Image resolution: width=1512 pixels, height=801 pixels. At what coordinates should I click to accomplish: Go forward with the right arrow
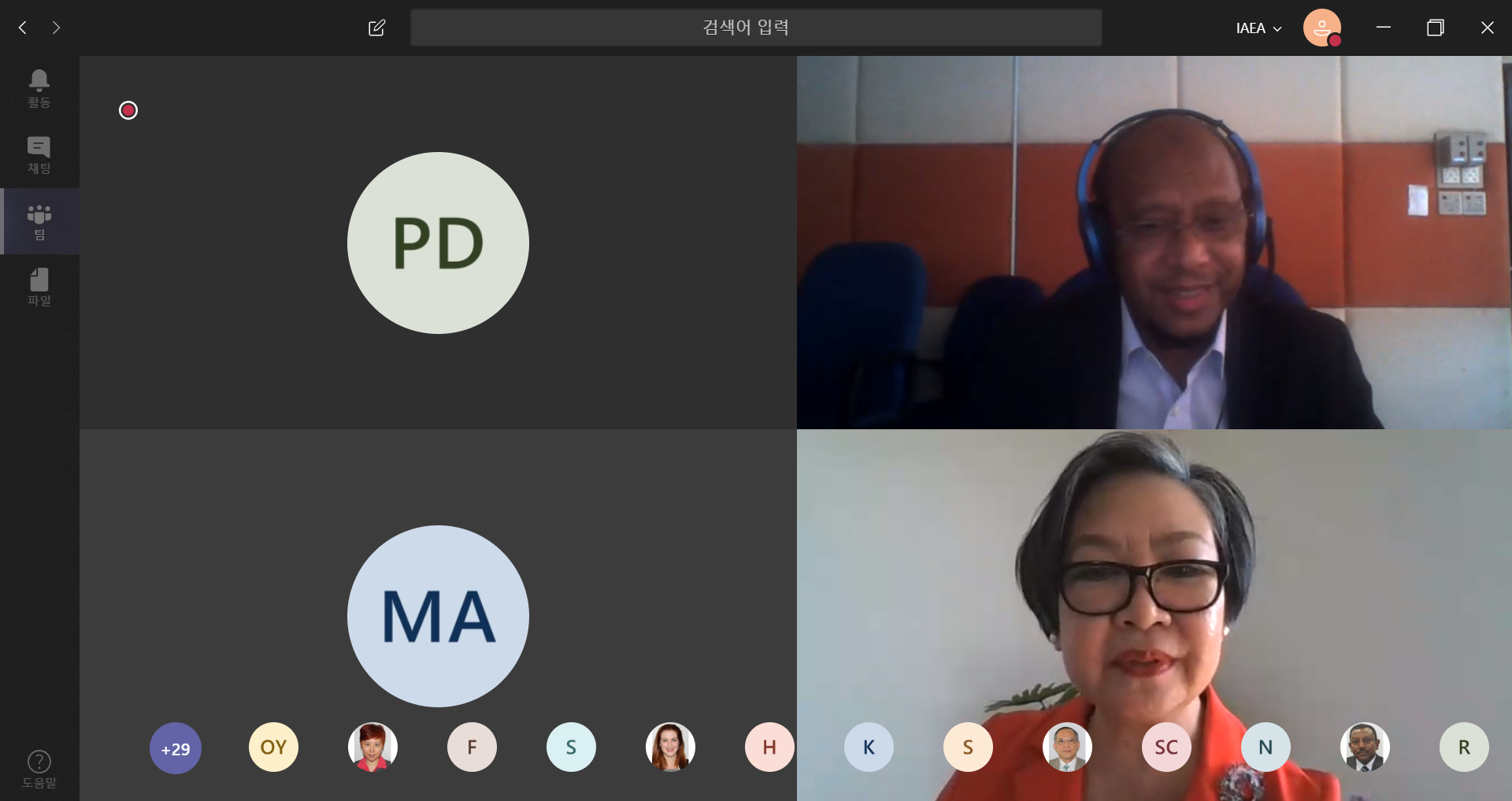point(56,28)
